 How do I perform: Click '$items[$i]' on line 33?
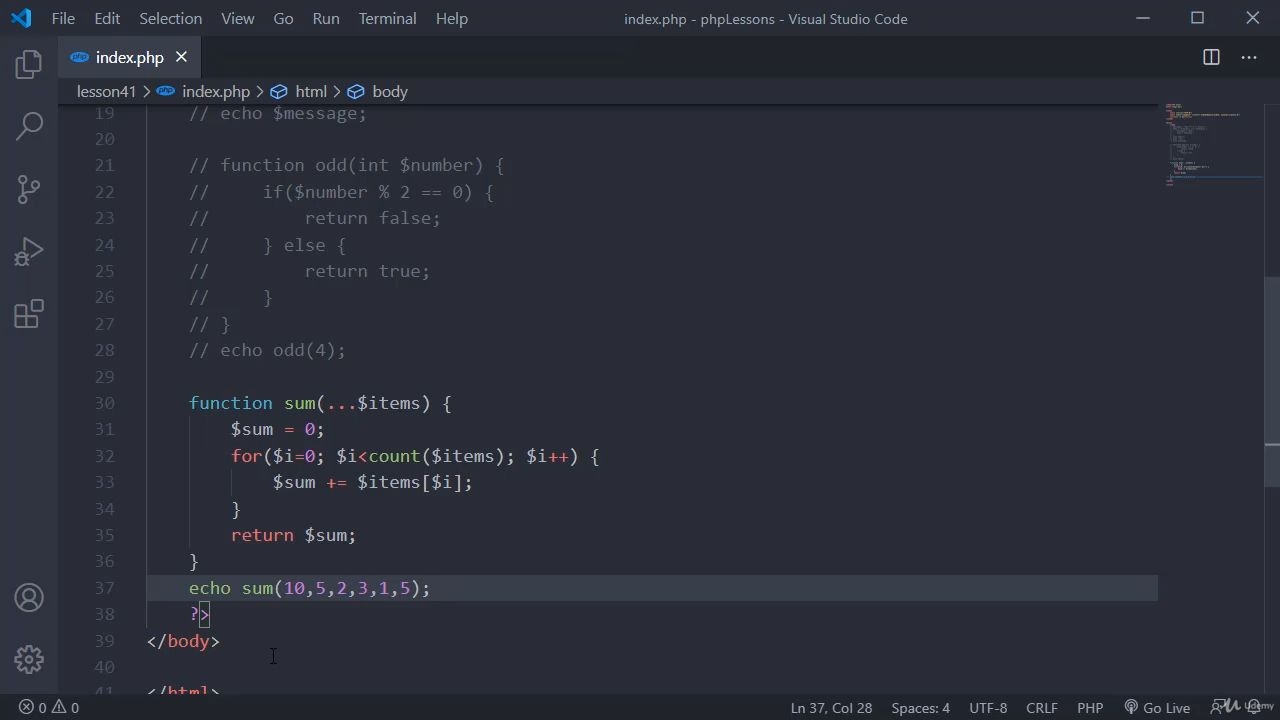click(410, 482)
